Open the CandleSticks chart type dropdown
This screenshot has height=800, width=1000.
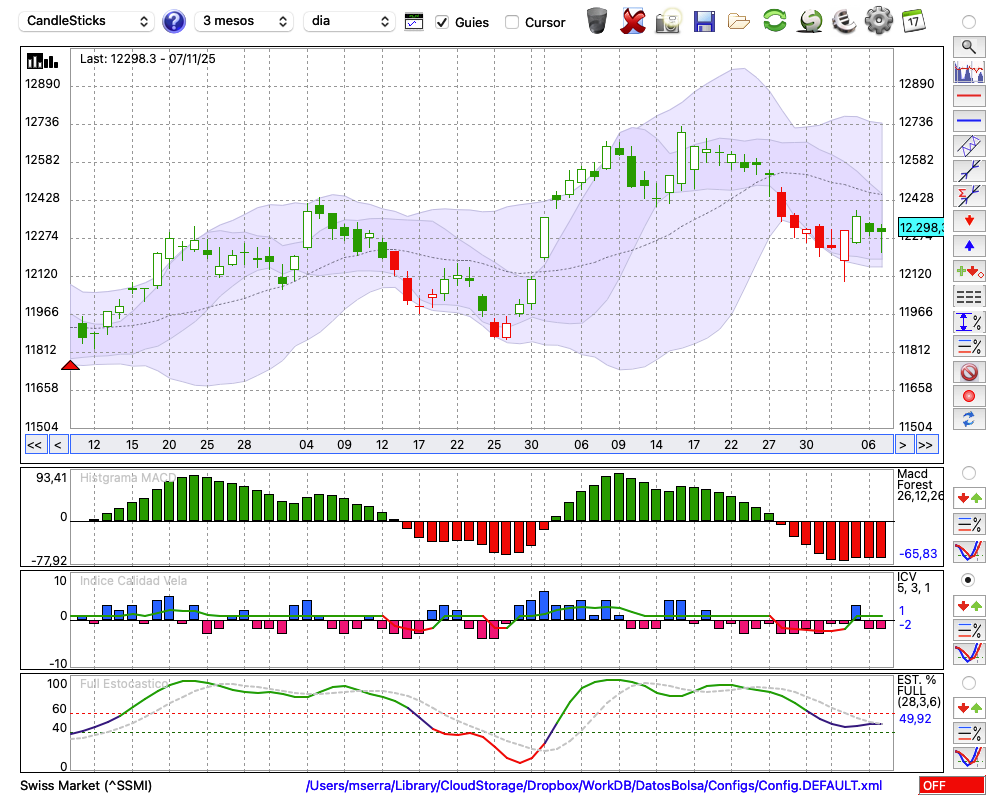point(88,21)
